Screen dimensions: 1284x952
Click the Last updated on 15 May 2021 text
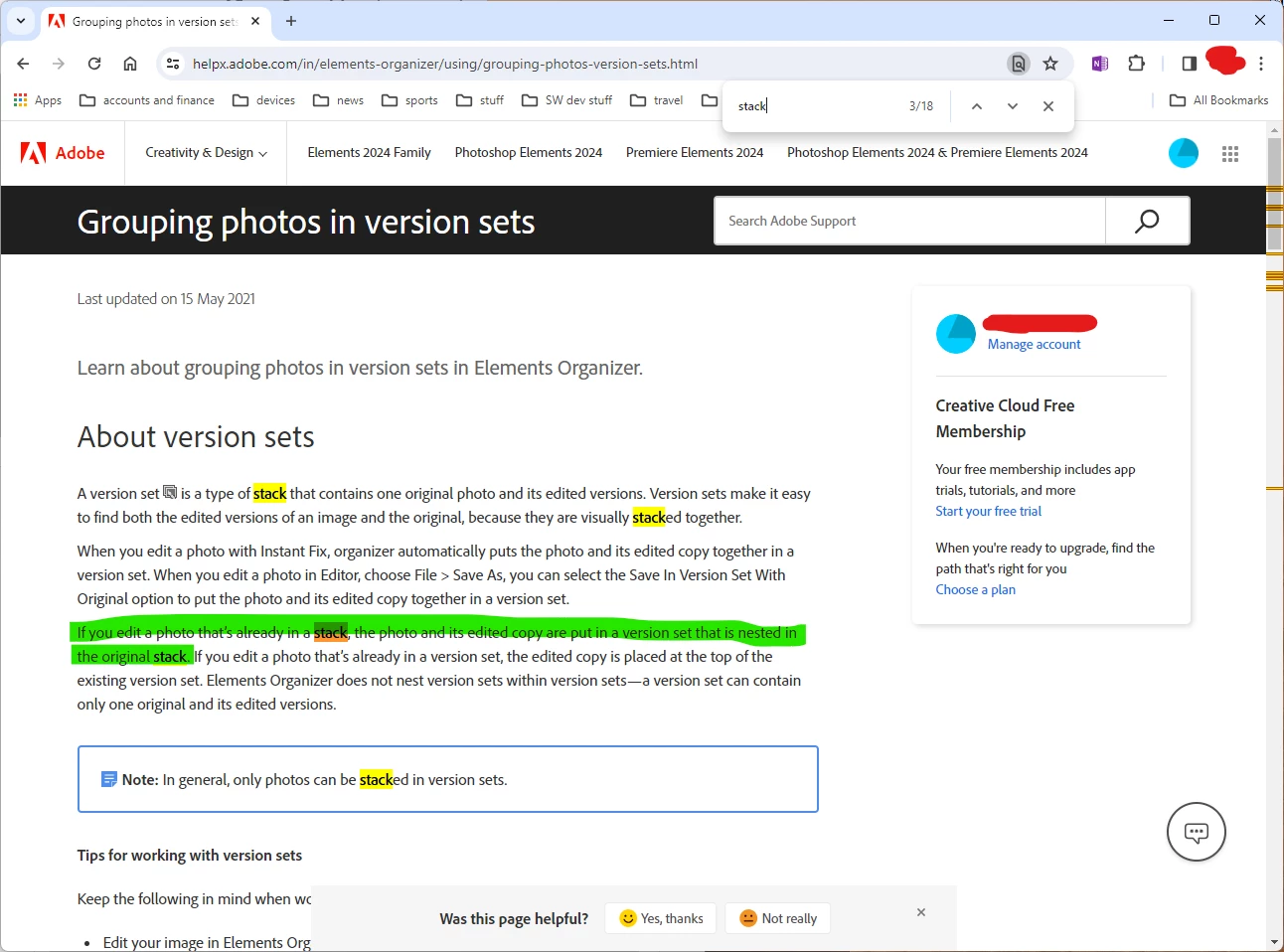(166, 299)
